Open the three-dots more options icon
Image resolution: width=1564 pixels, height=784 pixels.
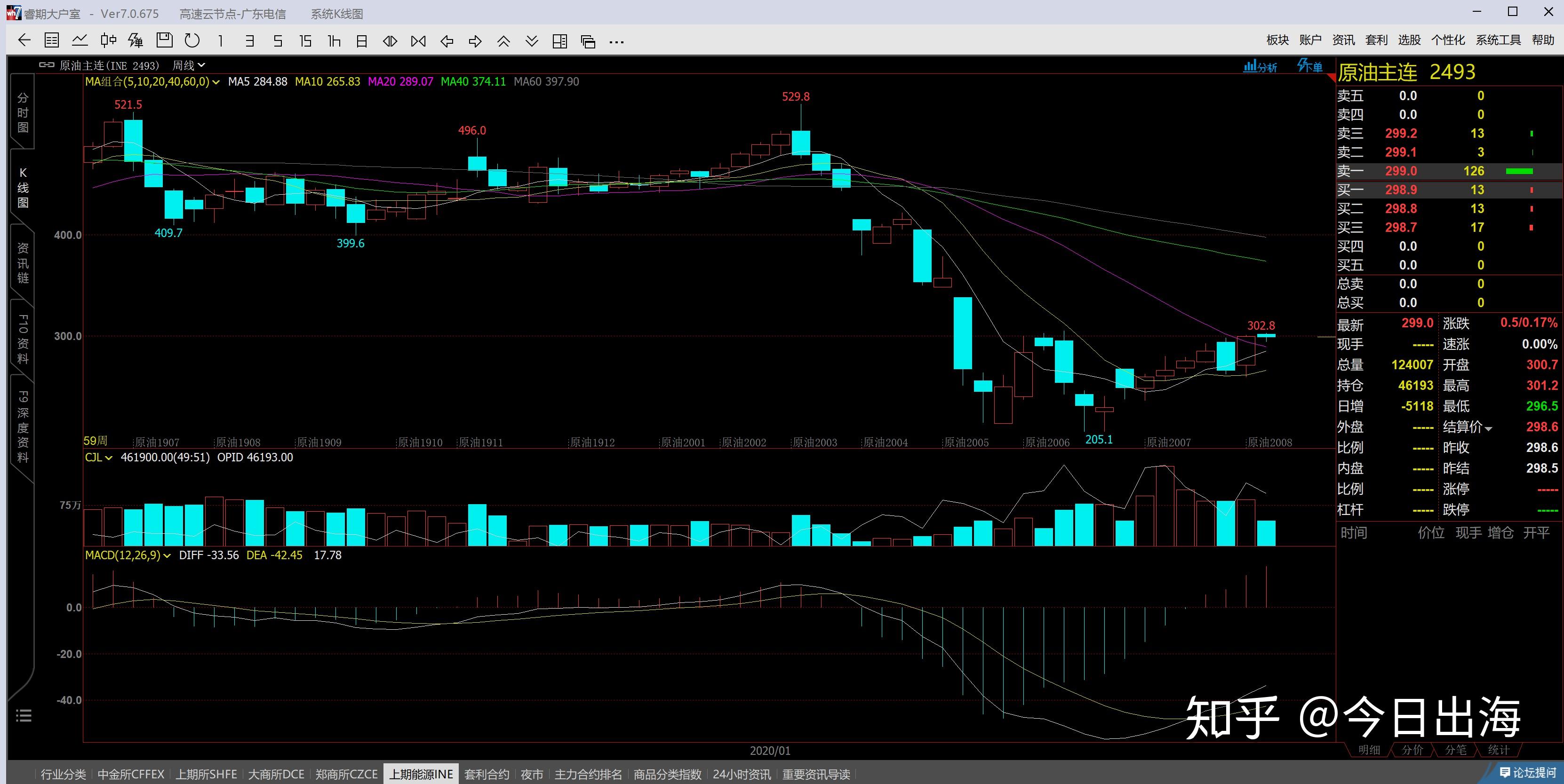616,41
